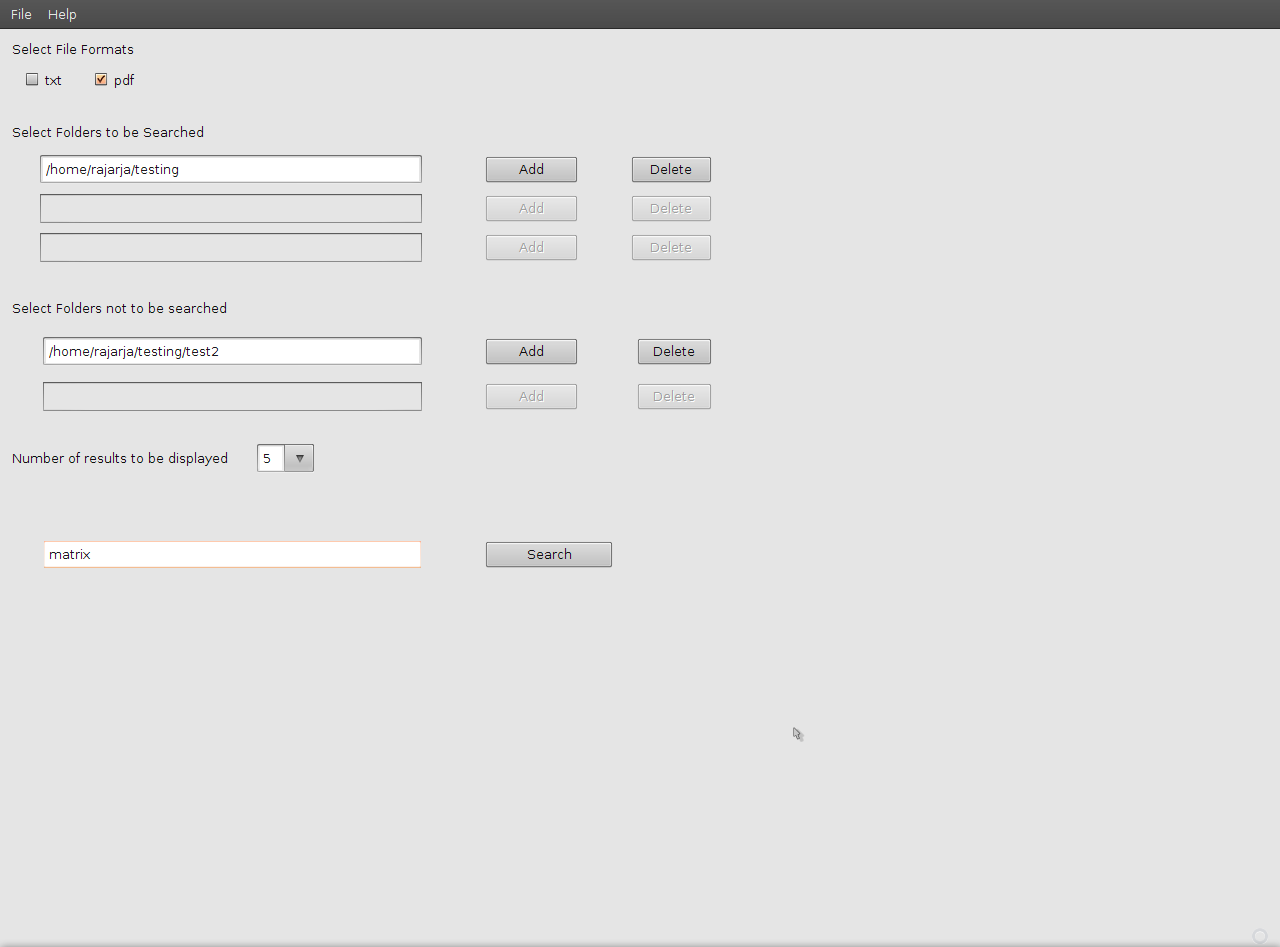Click the Delete button on the second excluded folder row

pyautogui.click(x=673, y=396)
